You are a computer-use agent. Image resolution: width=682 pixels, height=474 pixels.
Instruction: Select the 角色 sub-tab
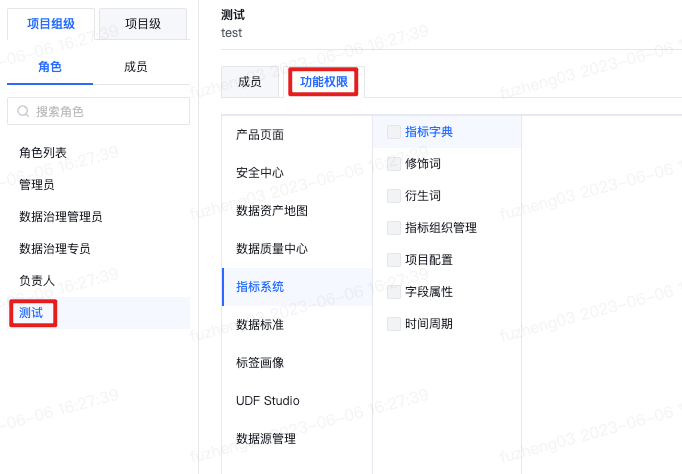[50, 67]
